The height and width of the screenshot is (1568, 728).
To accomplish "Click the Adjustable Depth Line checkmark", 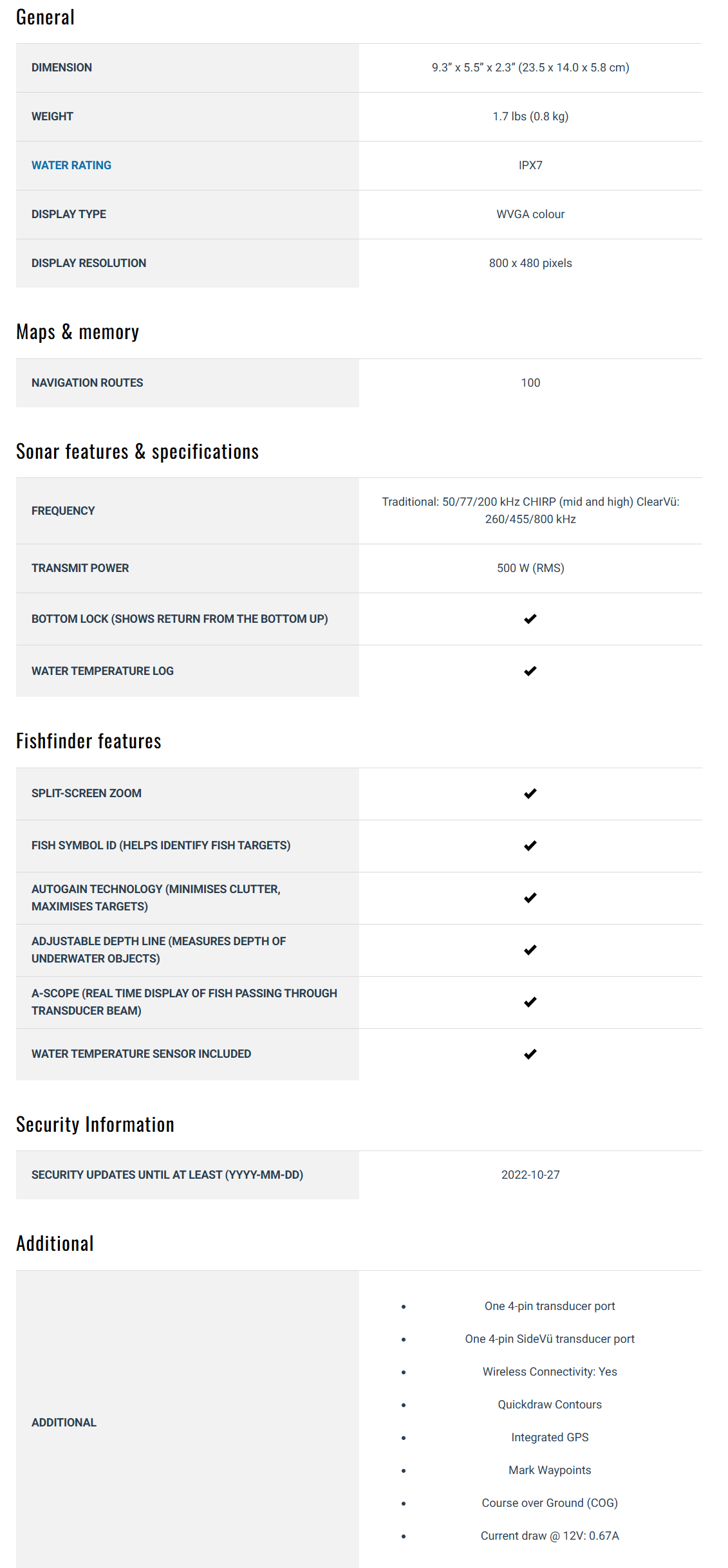I will pos(530,950).
